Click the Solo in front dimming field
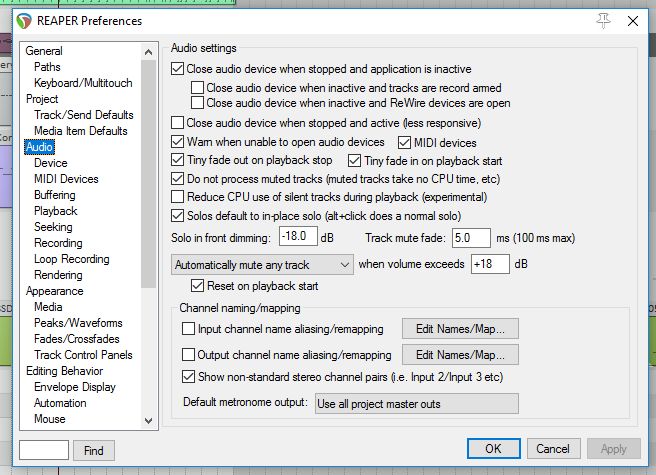Screen dimensions: 656x475 [298, 237]
